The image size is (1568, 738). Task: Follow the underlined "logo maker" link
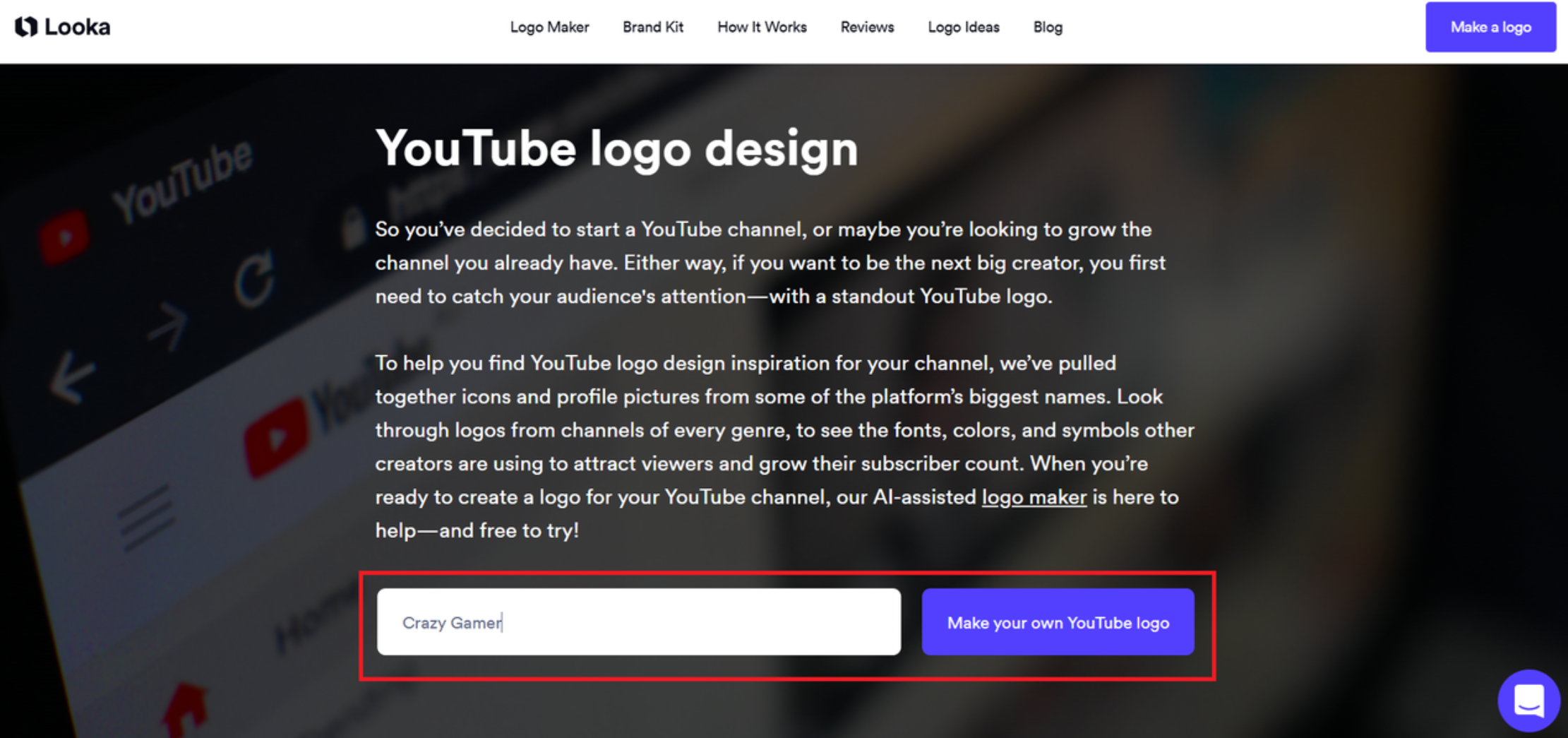pos(1034,497)
